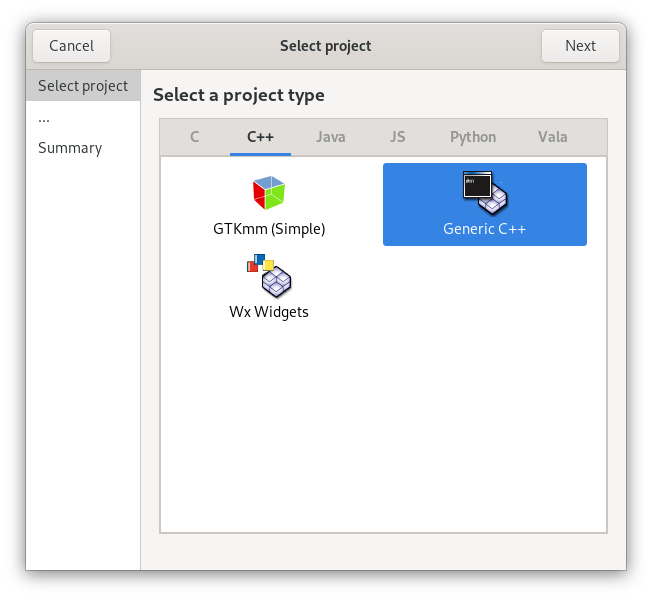Click the Wx Widgets label
The image size is (652, 599).
[x=269, y=312]
